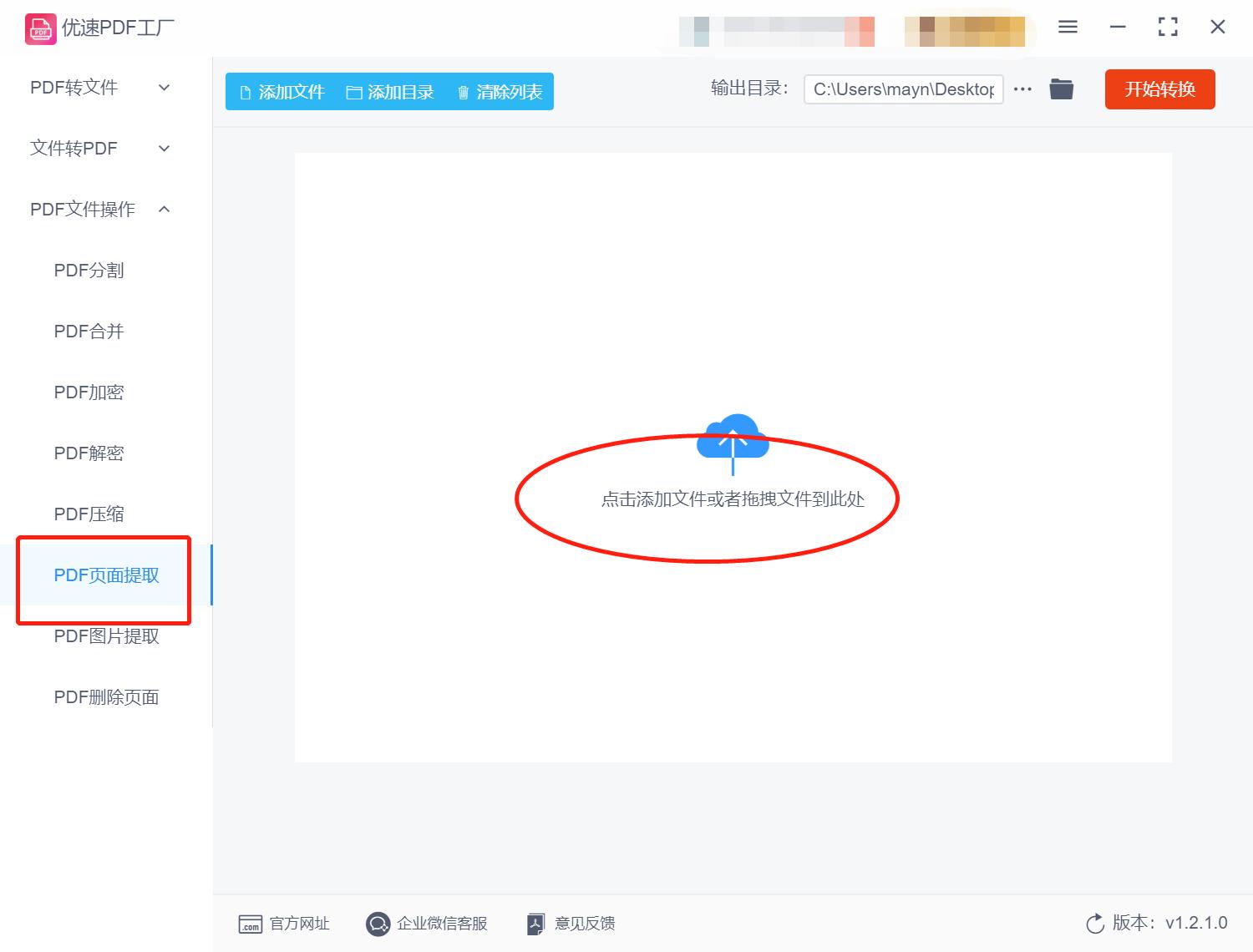Click the 添加目录 folder icon in the toolbar
Screen dimensions: 1253x952
pos(353,92)
